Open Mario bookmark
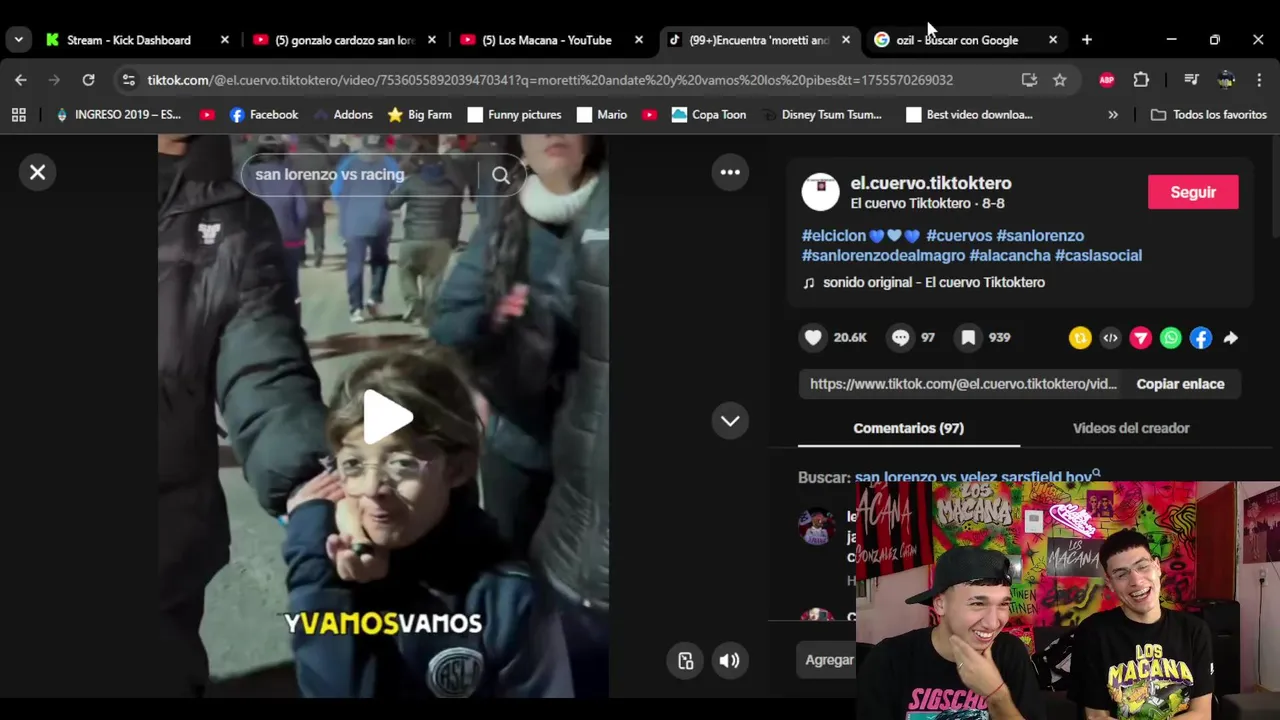Viewport: 1280px width, 720px height. (x=602, y=115)
